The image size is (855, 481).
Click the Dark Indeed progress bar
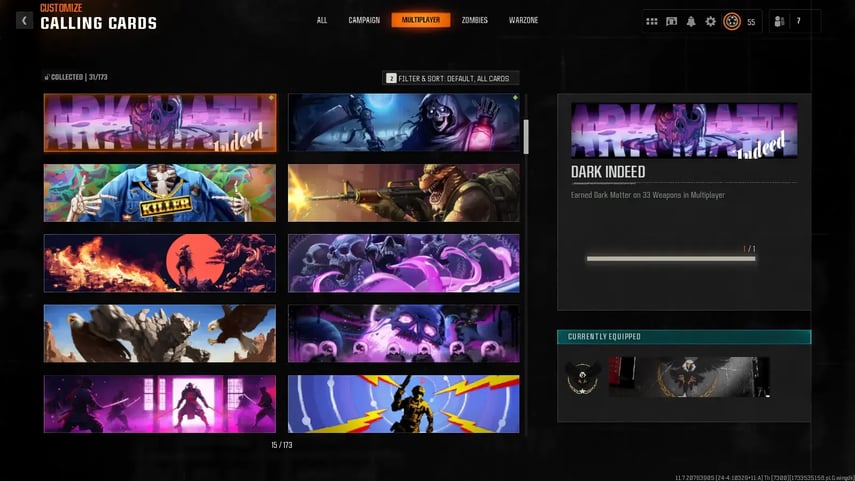tap(671, 259)
